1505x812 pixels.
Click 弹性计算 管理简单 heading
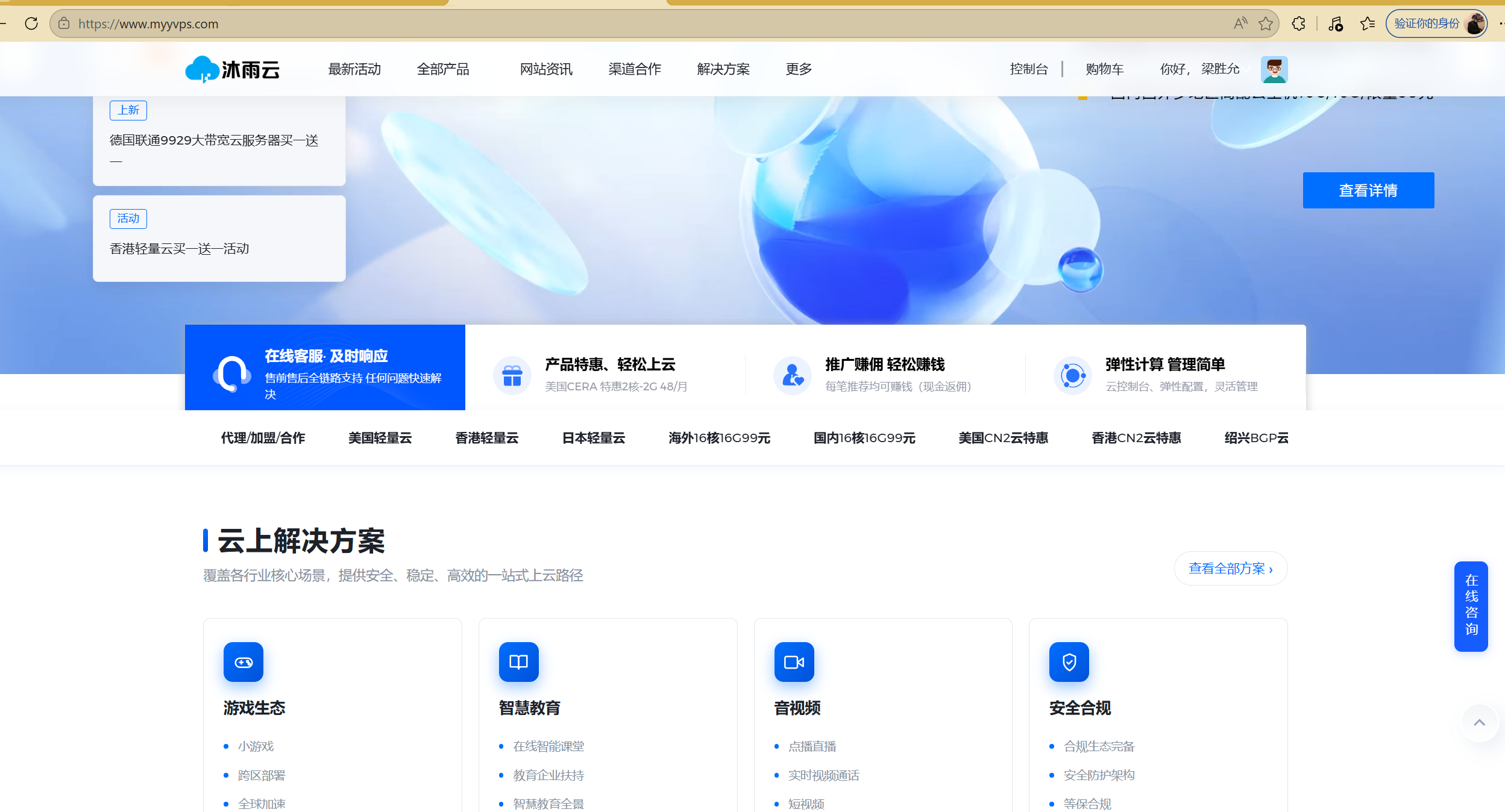[x=1165, y=364]
